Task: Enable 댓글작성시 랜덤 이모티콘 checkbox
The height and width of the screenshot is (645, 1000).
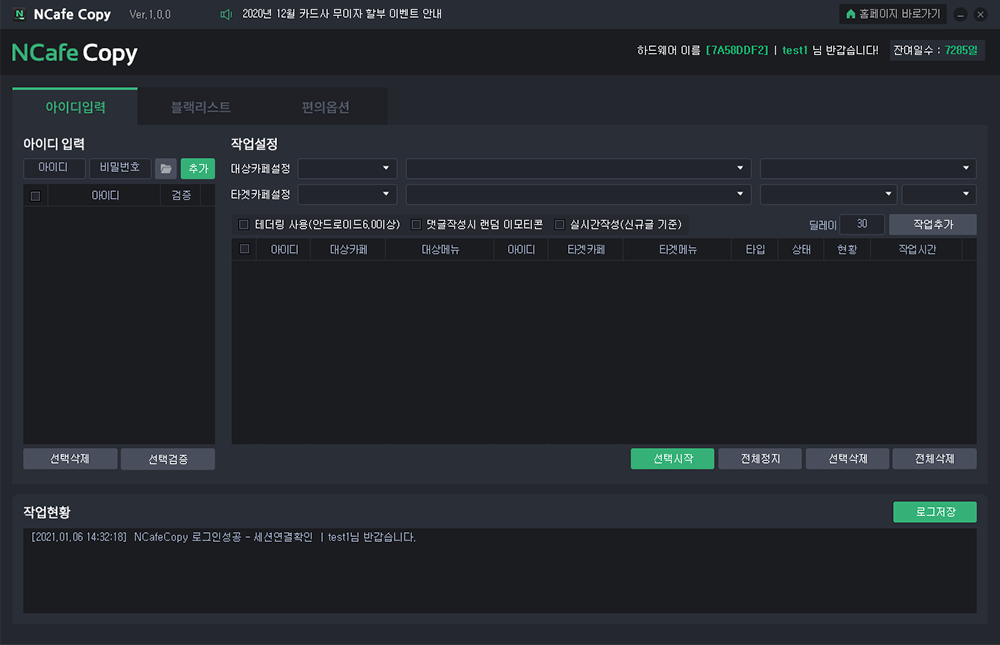Action: pyautogui.click(x=416, y=225)
